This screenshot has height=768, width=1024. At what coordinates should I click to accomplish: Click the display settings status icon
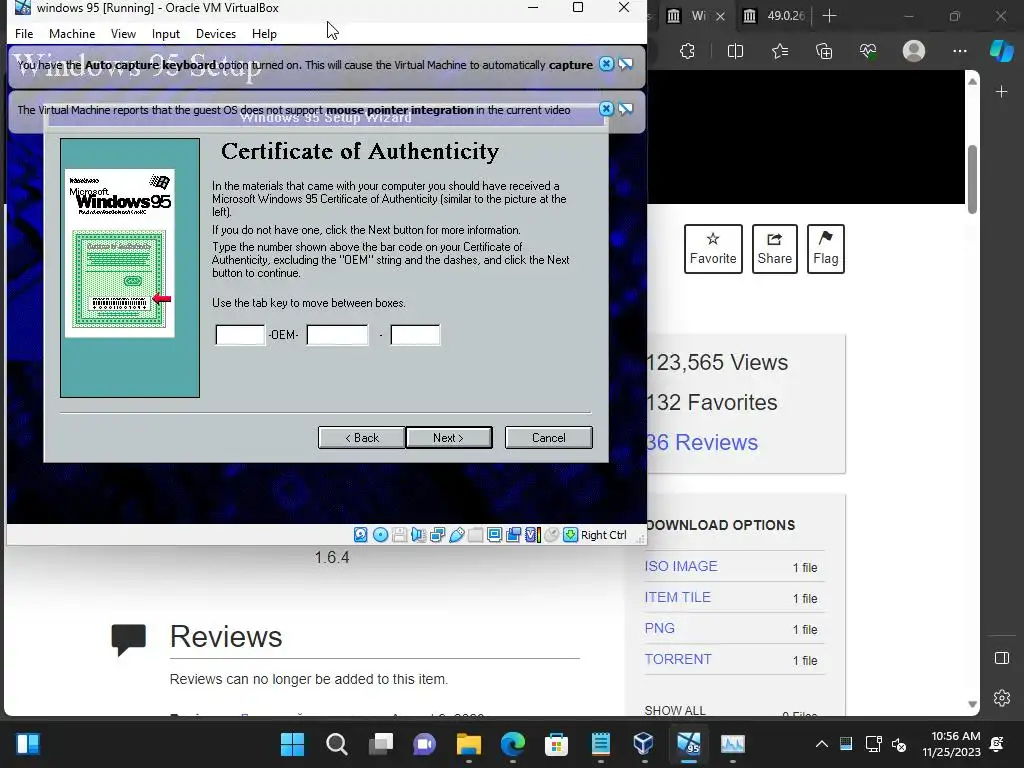pyautogui.click(x=494, y=535)
